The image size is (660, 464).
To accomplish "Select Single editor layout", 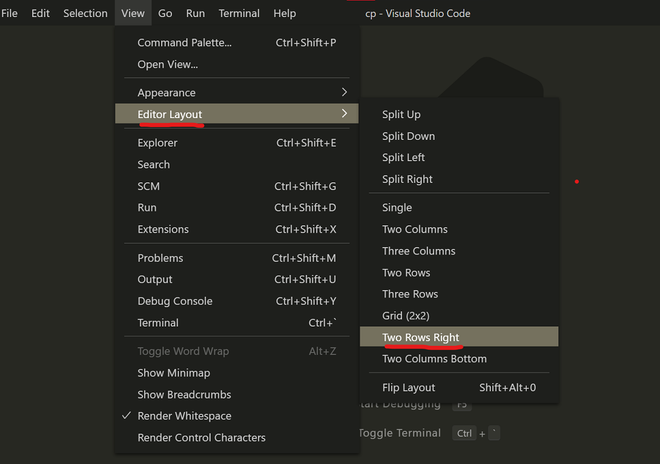I will point(459,208).
